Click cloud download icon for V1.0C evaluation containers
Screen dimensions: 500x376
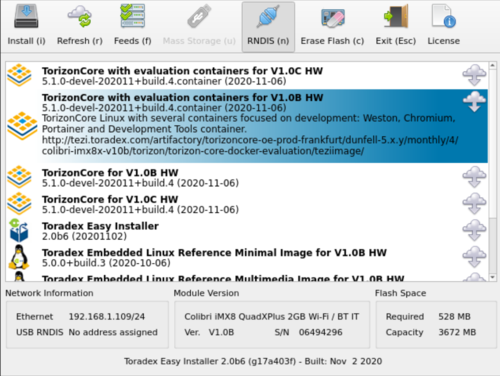point(474,75)
